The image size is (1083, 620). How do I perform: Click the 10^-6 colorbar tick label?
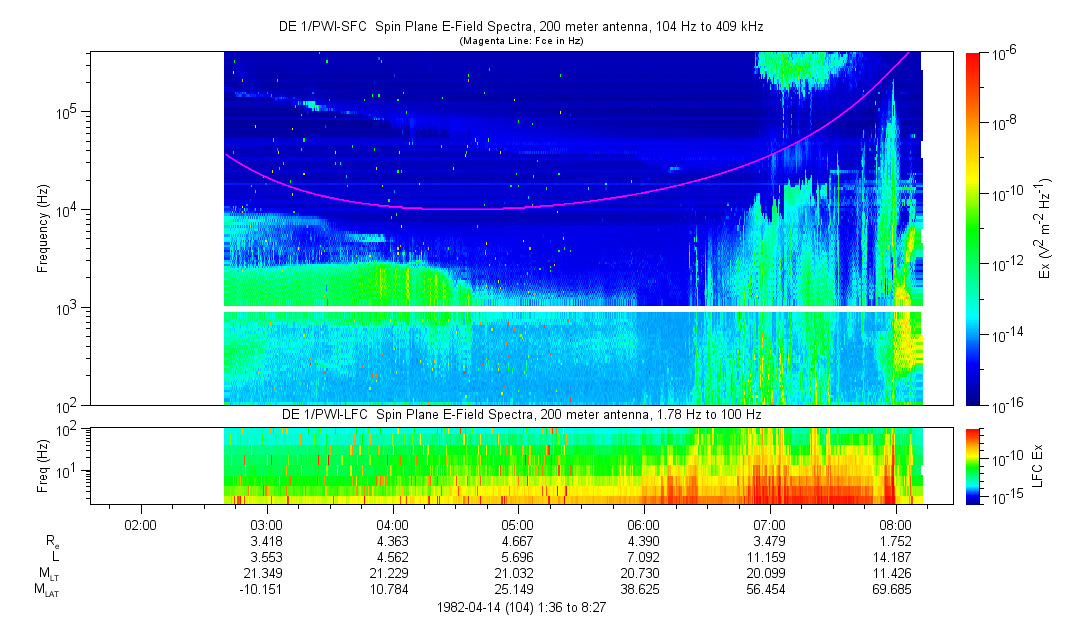tap(1006, 55)
